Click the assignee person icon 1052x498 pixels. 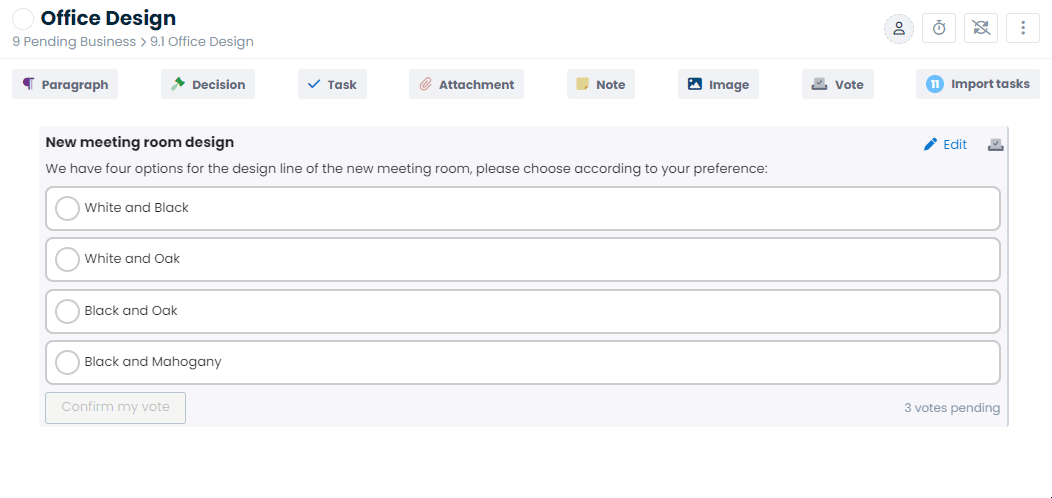click(x=898, y=28)
